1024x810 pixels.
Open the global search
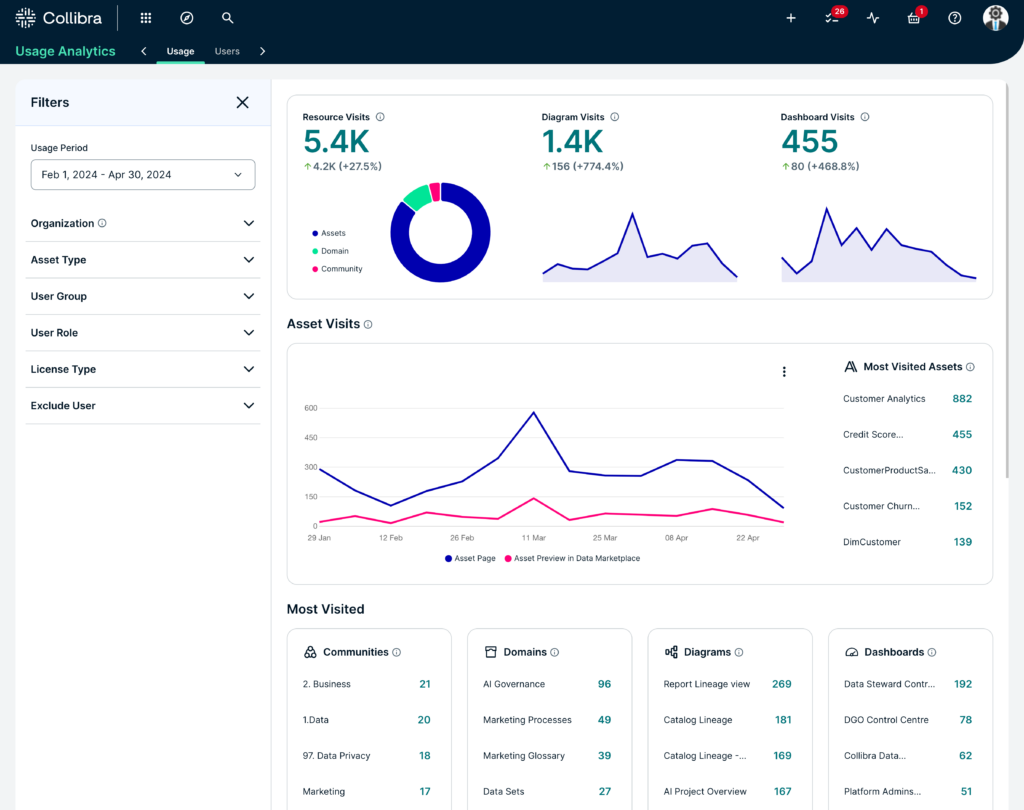click(227, 17)
